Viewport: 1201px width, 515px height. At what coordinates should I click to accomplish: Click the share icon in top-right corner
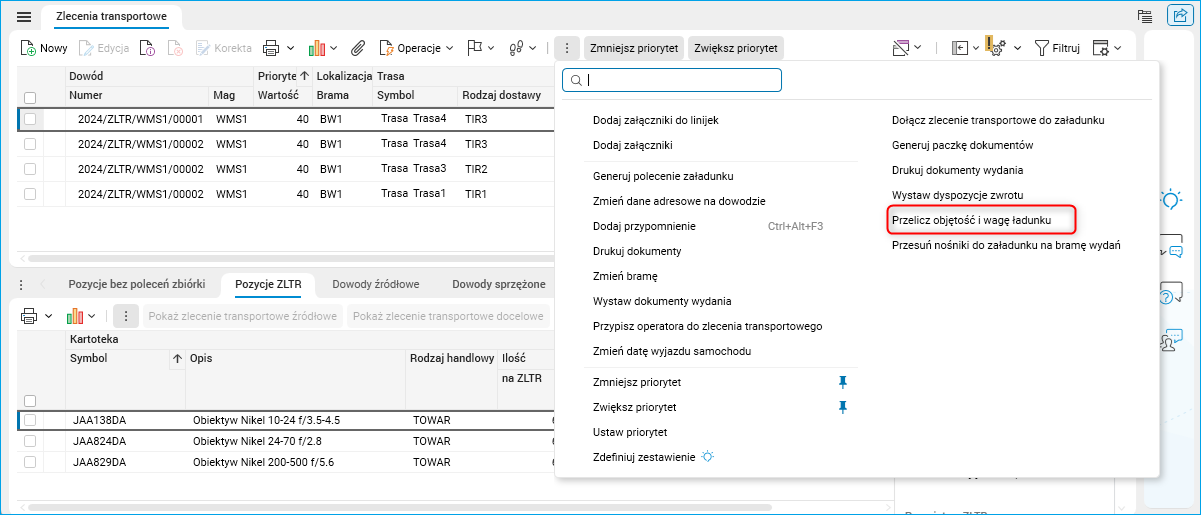(1178, 15)
